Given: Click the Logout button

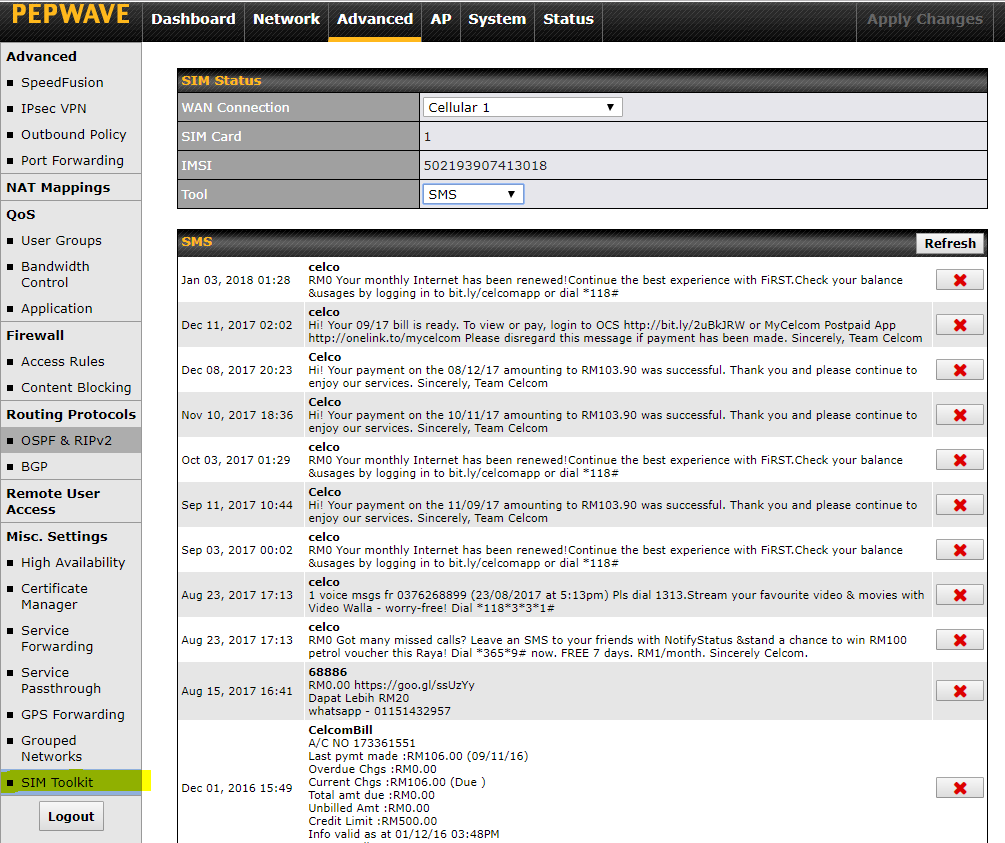Looking at the screenshot, I should click(71, 816).
